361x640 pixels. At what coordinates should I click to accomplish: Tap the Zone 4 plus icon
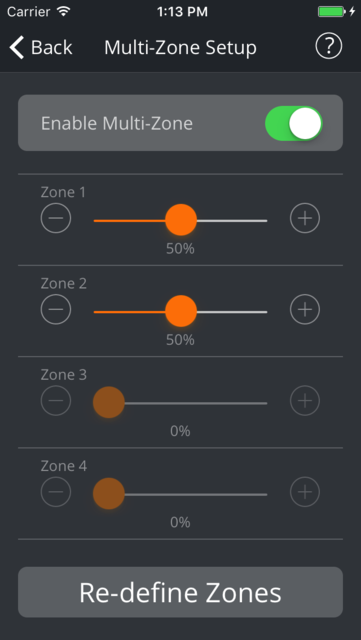click(305, 492)
